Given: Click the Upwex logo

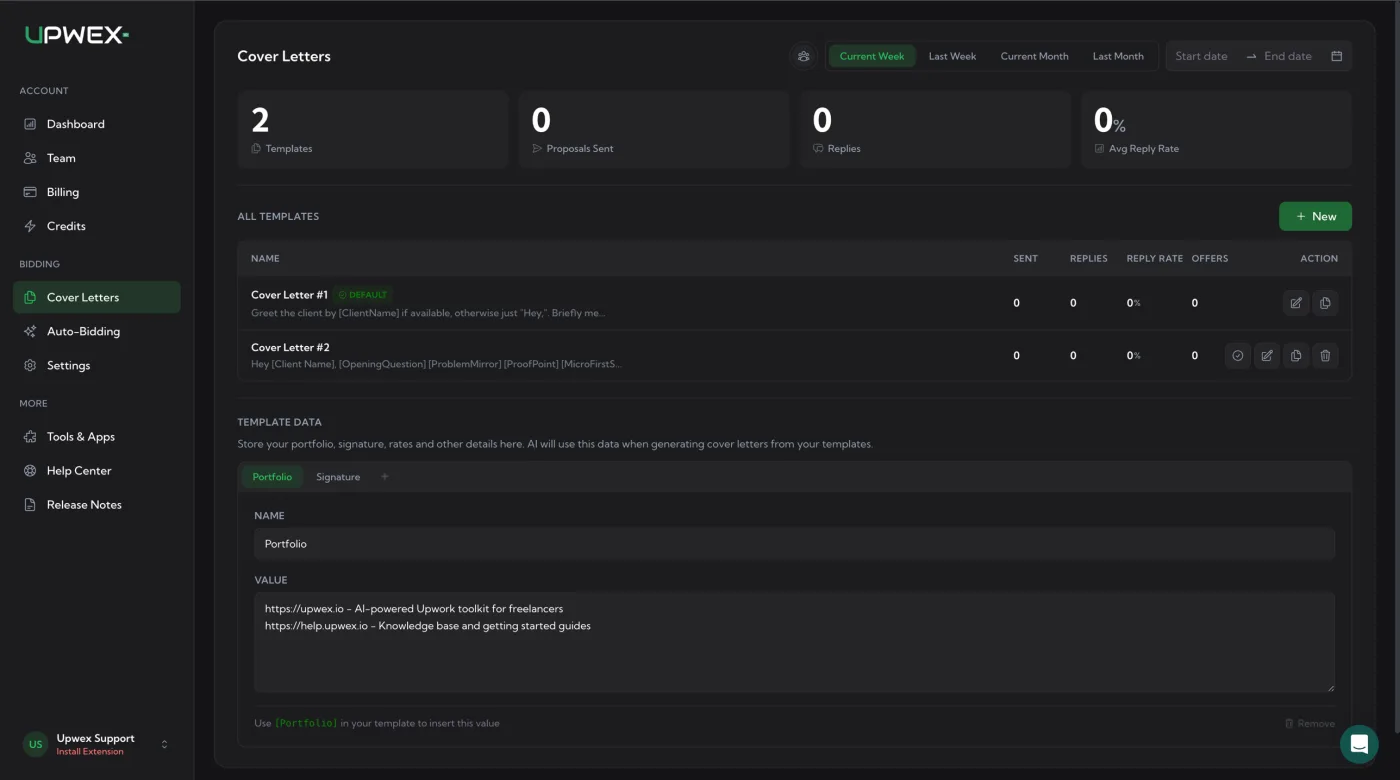Looking at the screenshot, I should (x=76, y=35).
